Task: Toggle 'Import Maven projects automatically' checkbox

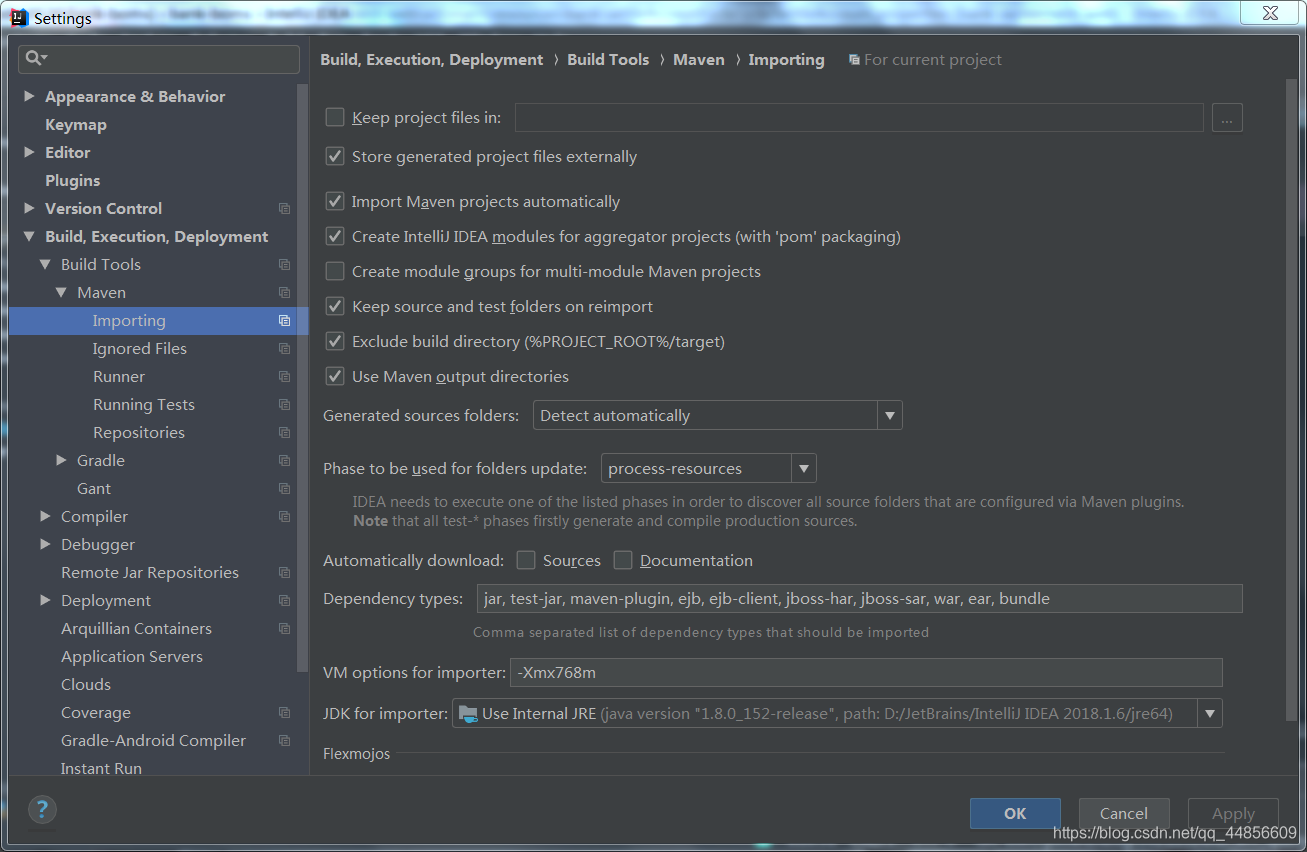Action: pyautogui.click(x=335, y=201)
